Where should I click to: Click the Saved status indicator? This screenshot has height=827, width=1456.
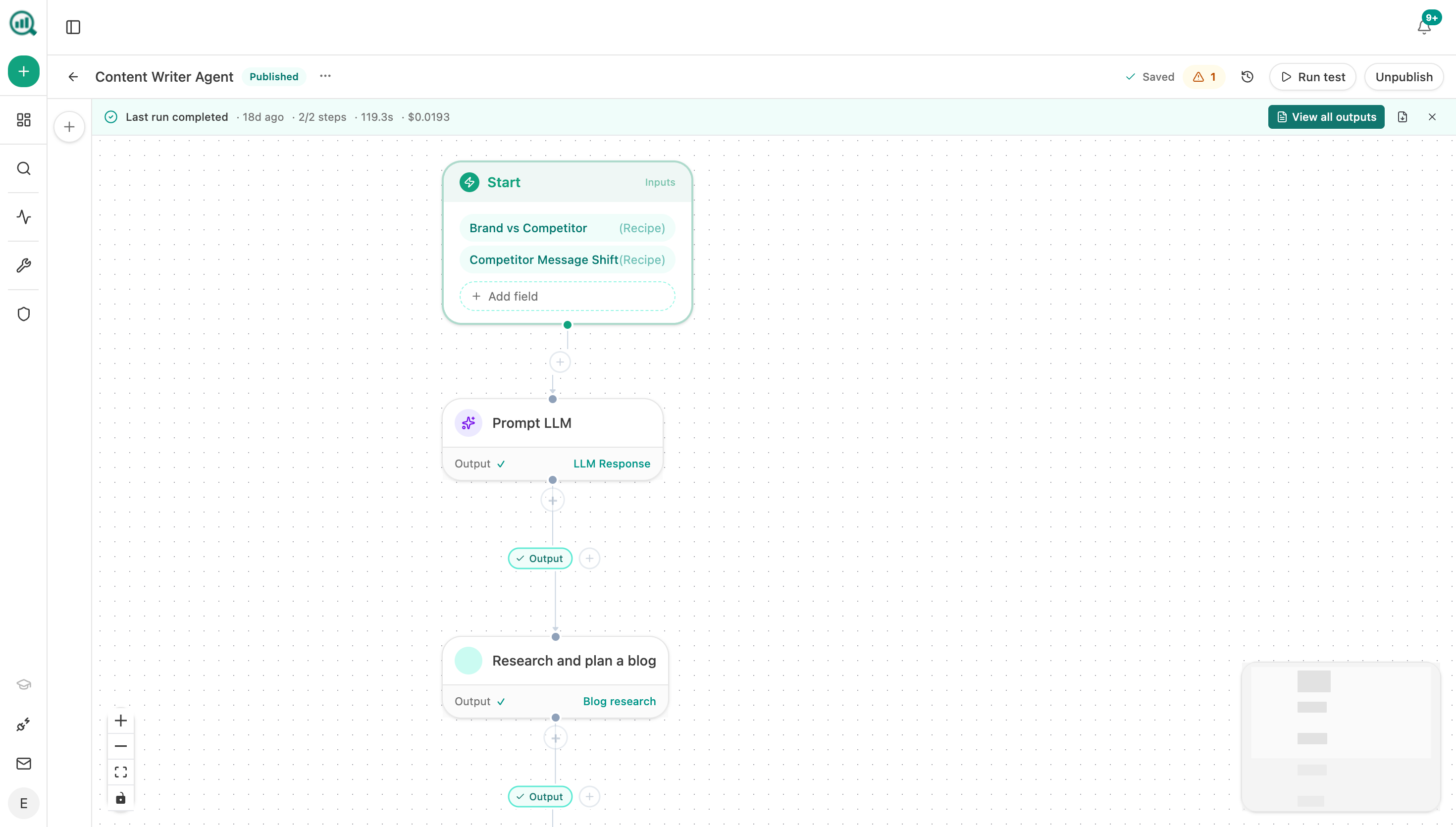coord(1149,77)
